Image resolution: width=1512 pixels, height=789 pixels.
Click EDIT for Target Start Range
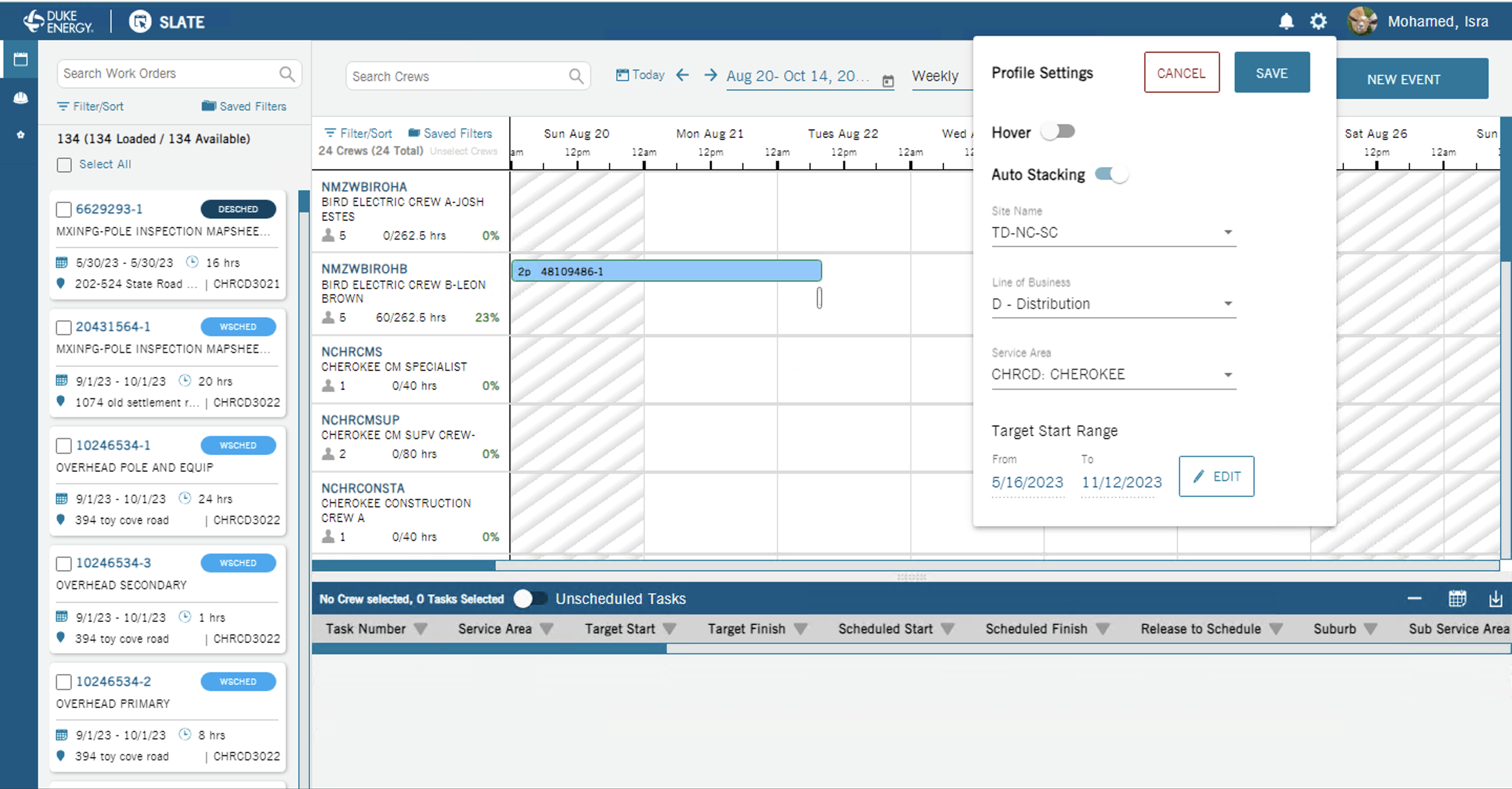pos(1216,477)
